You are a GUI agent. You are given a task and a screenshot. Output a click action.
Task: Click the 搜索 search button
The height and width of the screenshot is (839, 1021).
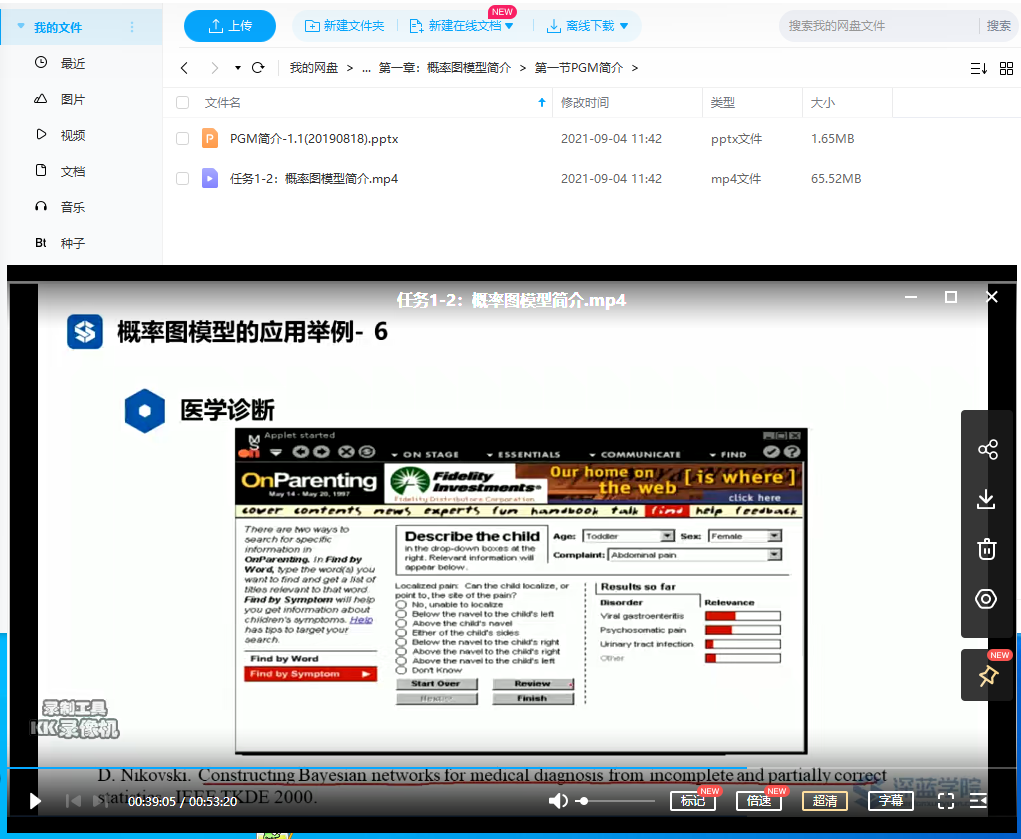[998, 26]
